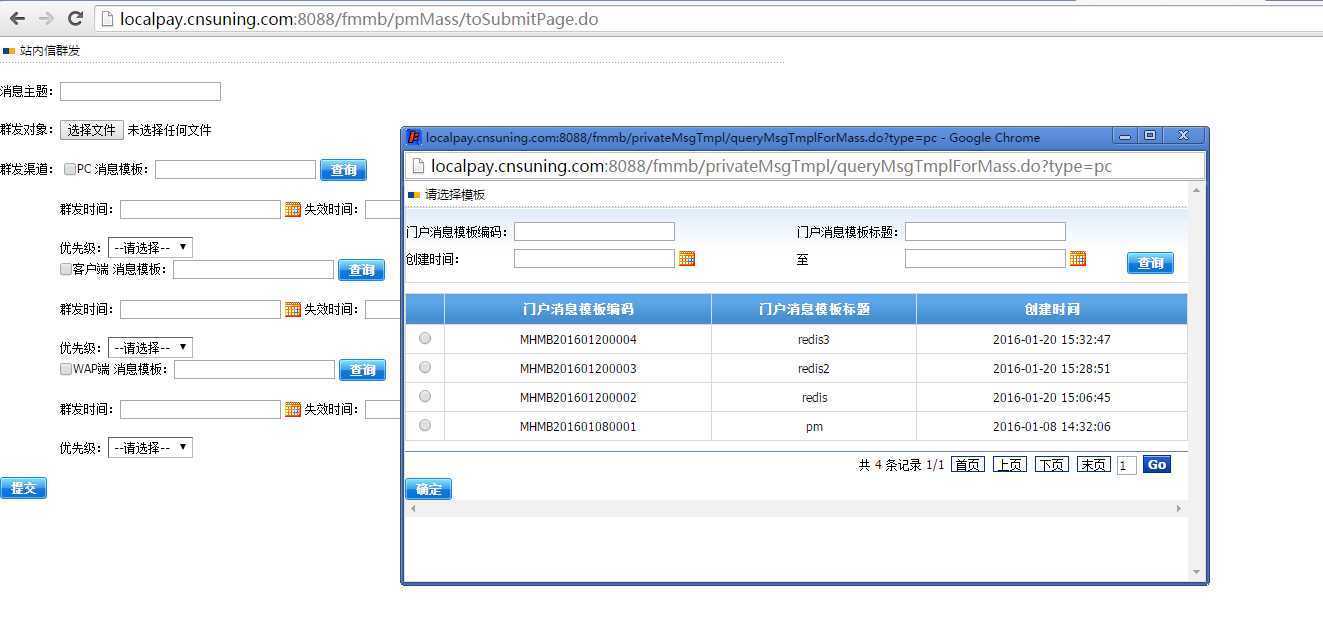The image size is (1323, 632).
Task: Click timestamp 2016-01-20 15:06:45
Action: click(x=1052, y=397)
